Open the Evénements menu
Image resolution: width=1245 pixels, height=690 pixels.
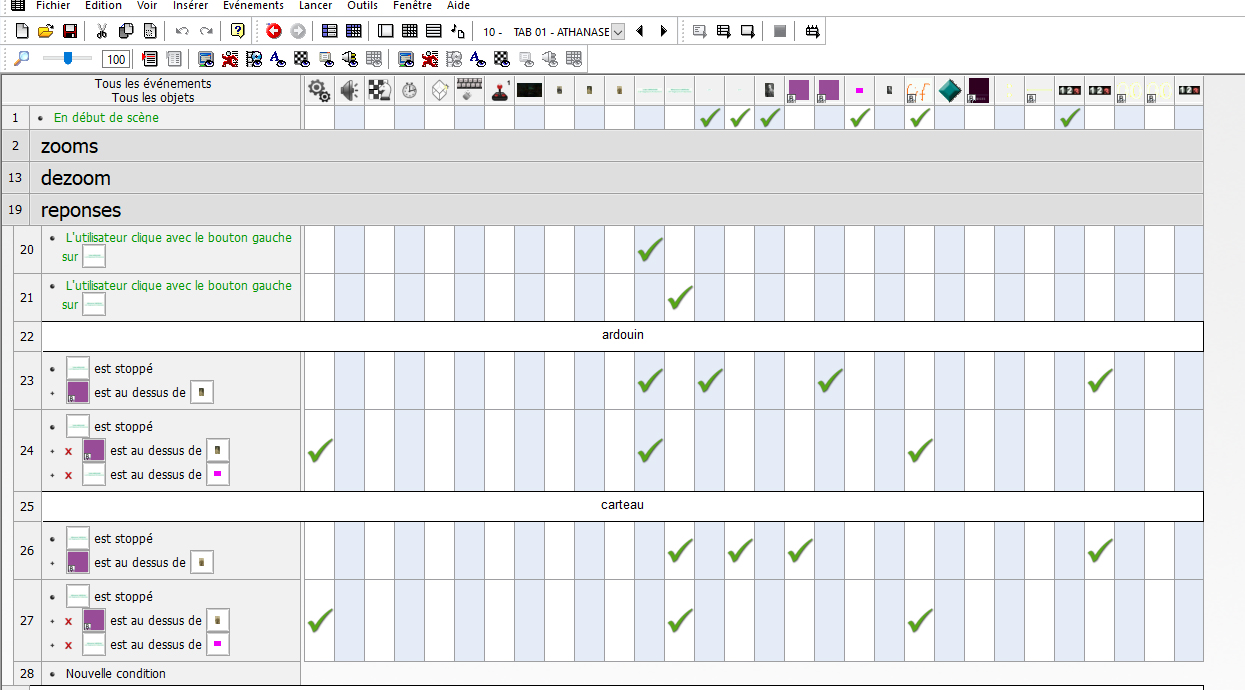pyautogui.click(x=252, y=5)
